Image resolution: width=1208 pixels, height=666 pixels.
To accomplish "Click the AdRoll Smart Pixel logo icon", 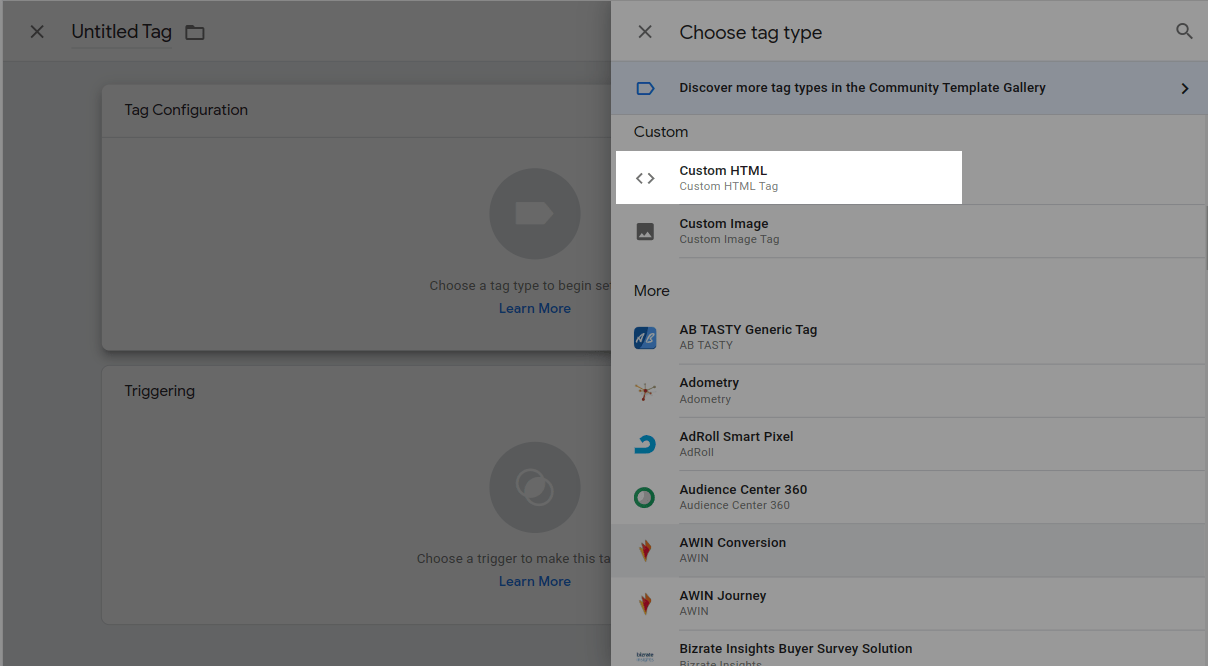I will [645, 444].
